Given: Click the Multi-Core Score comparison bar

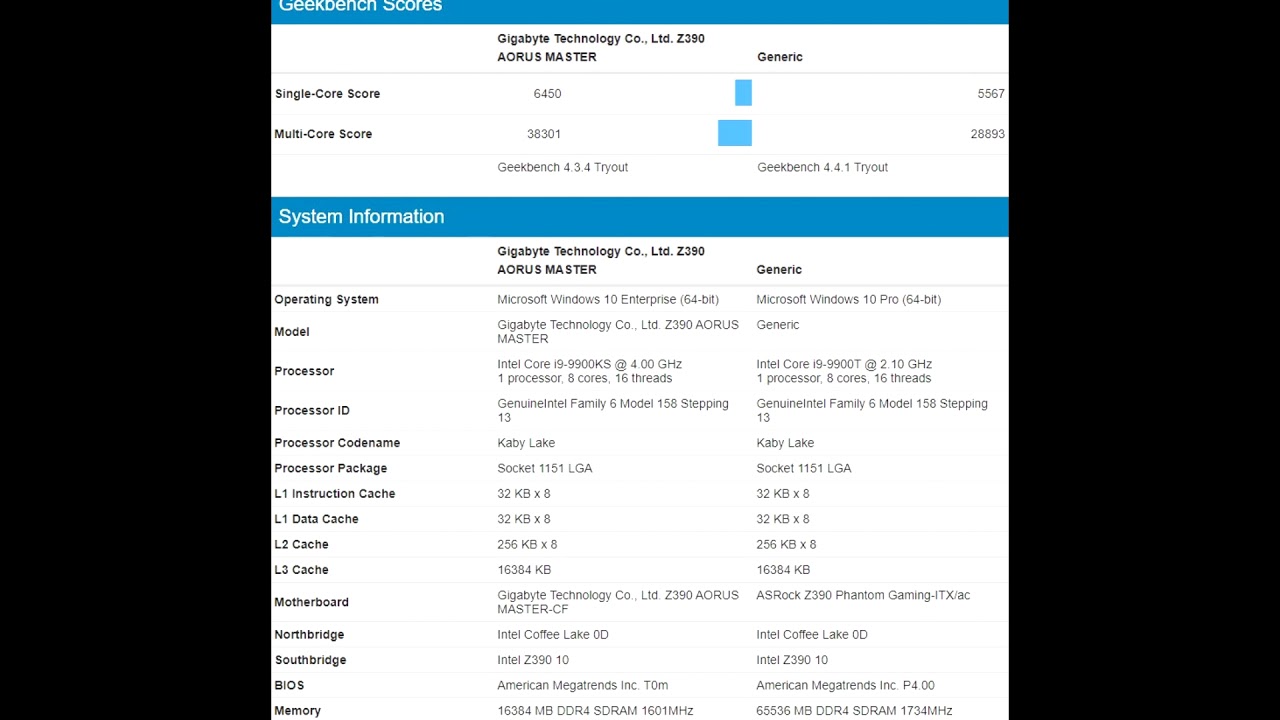Looking at the screenshot, I should point(735,134).
